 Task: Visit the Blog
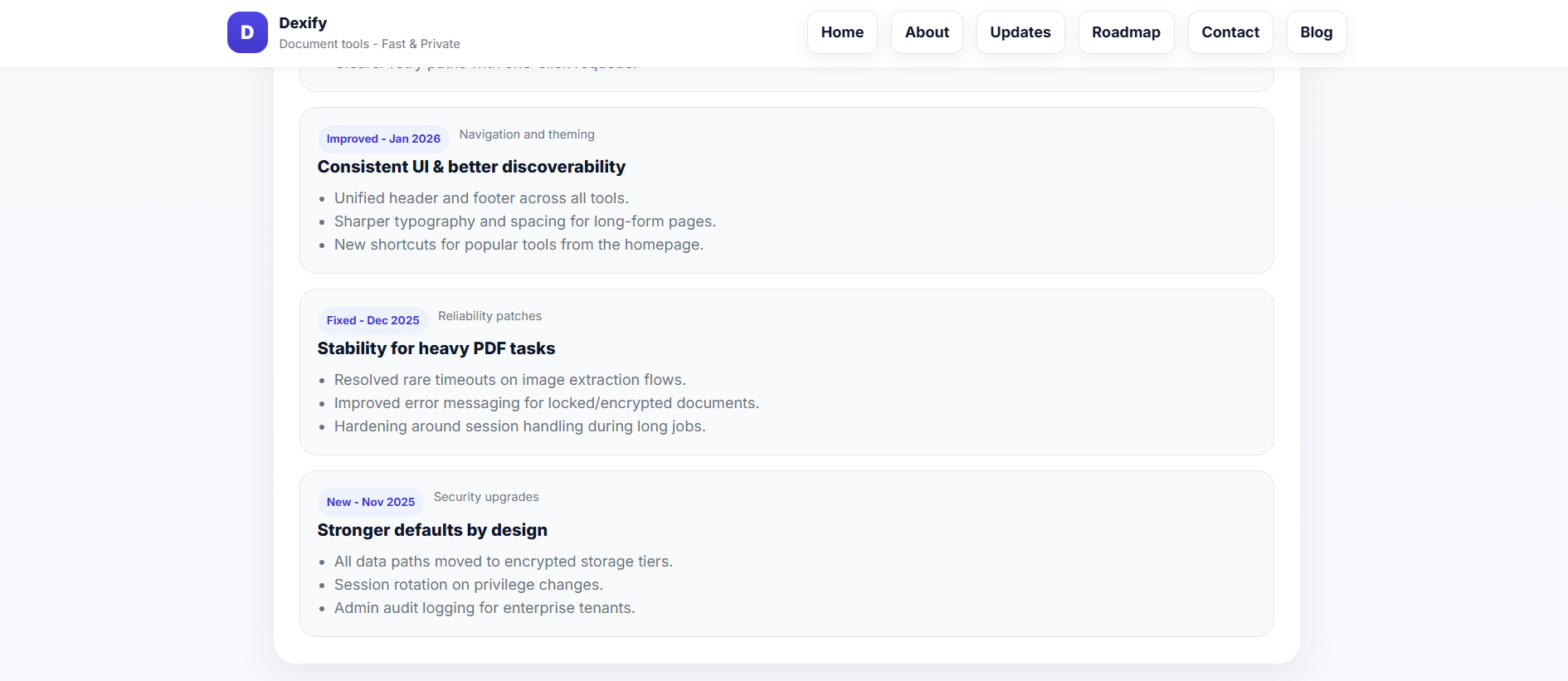[x=1316, y=32]
